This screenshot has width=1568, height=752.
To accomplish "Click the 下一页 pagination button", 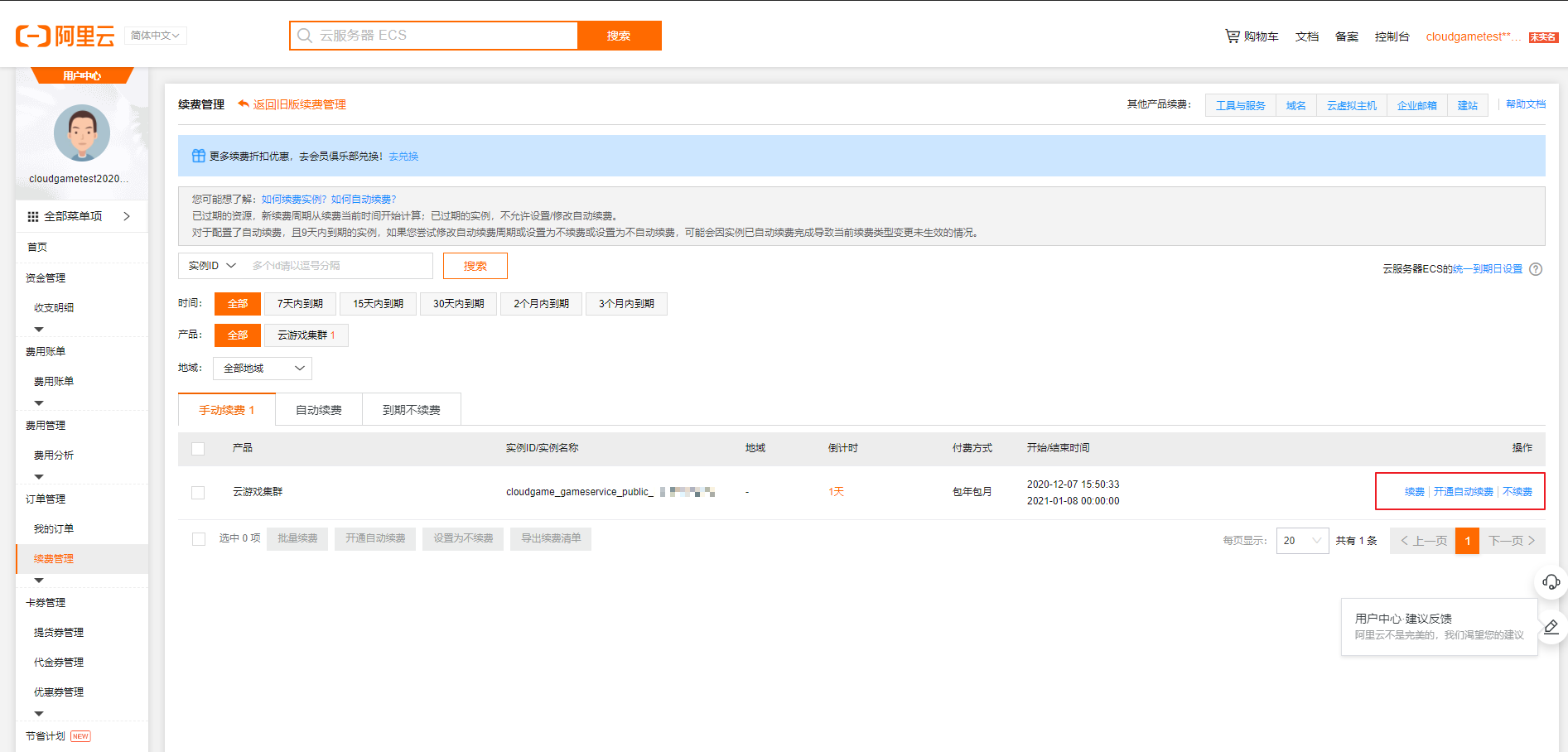I will (x=1513, y=541).
